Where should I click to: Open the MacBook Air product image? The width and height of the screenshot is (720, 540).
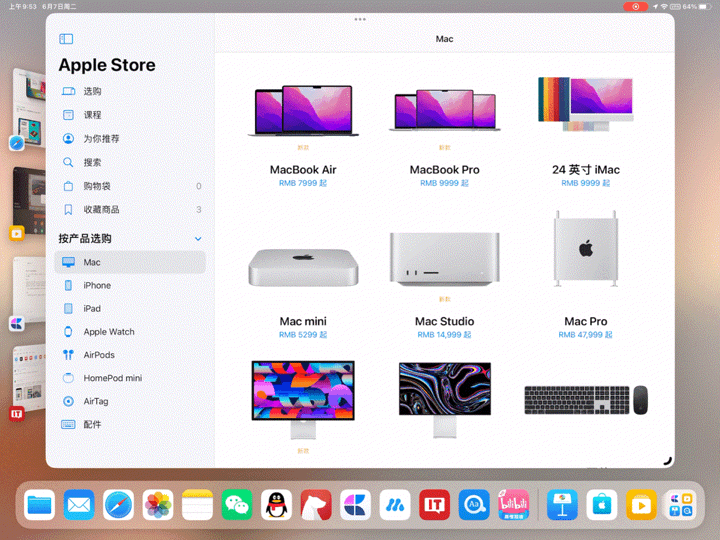(303, 111)
